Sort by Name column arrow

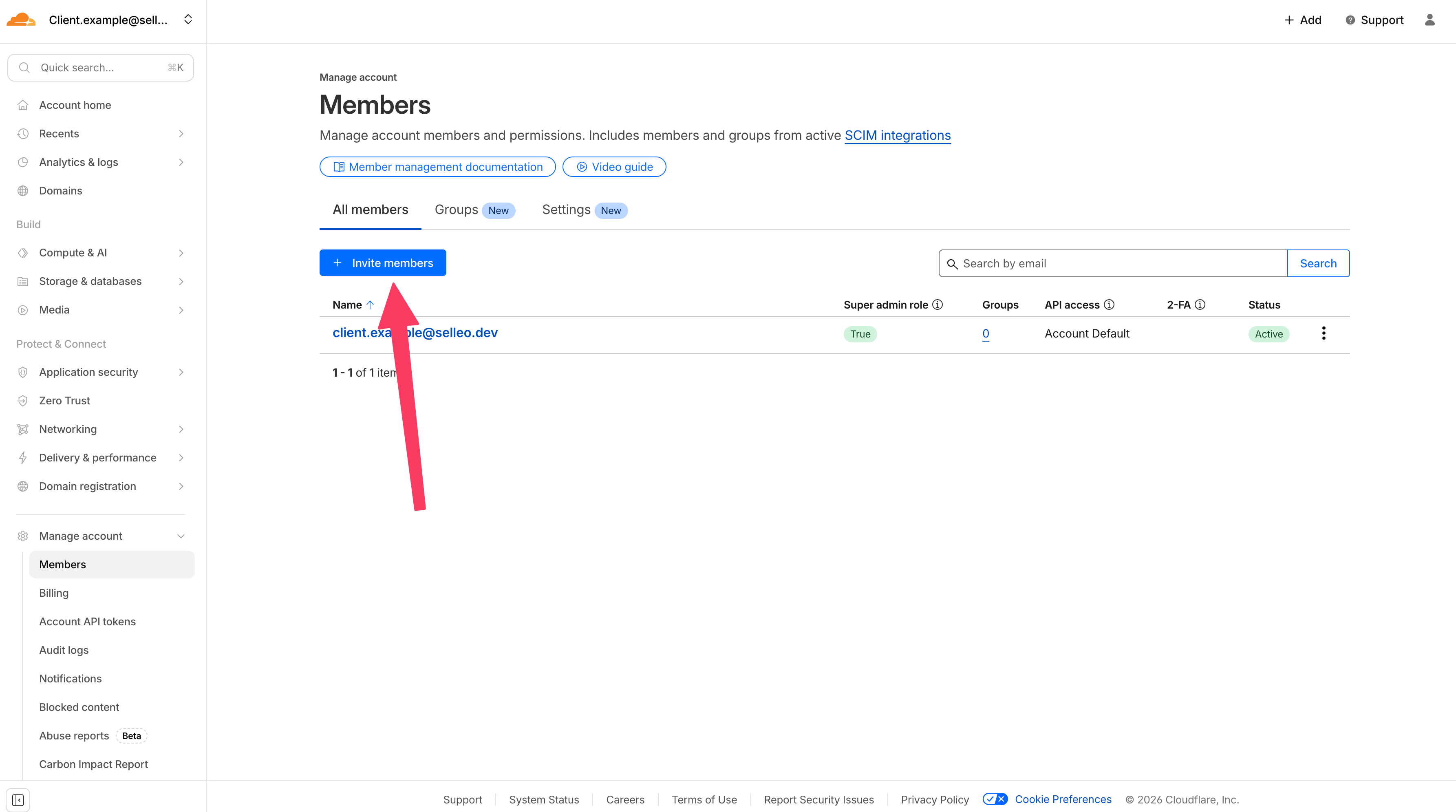370,304
